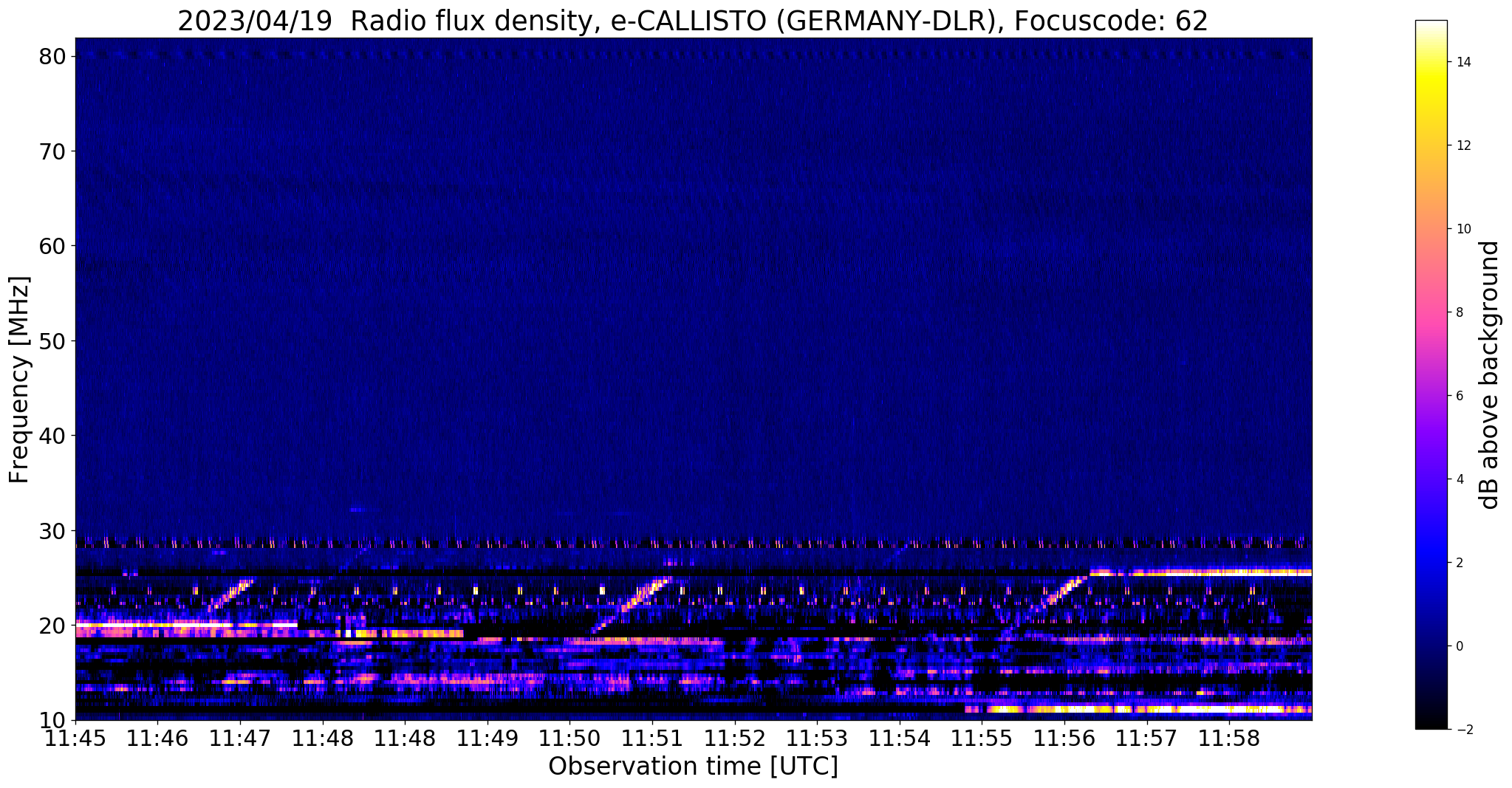Click the 'dB above background' colorbar label
The height and width of the screenshot is (788, 1512).
click(x=1490, y=374)
